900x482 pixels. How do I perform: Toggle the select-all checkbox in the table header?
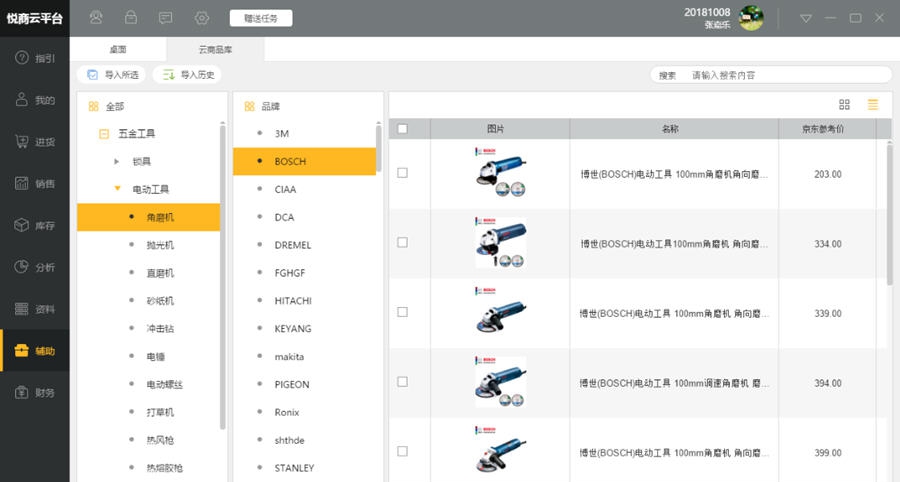pyautogui.click(x=402, y=129)
